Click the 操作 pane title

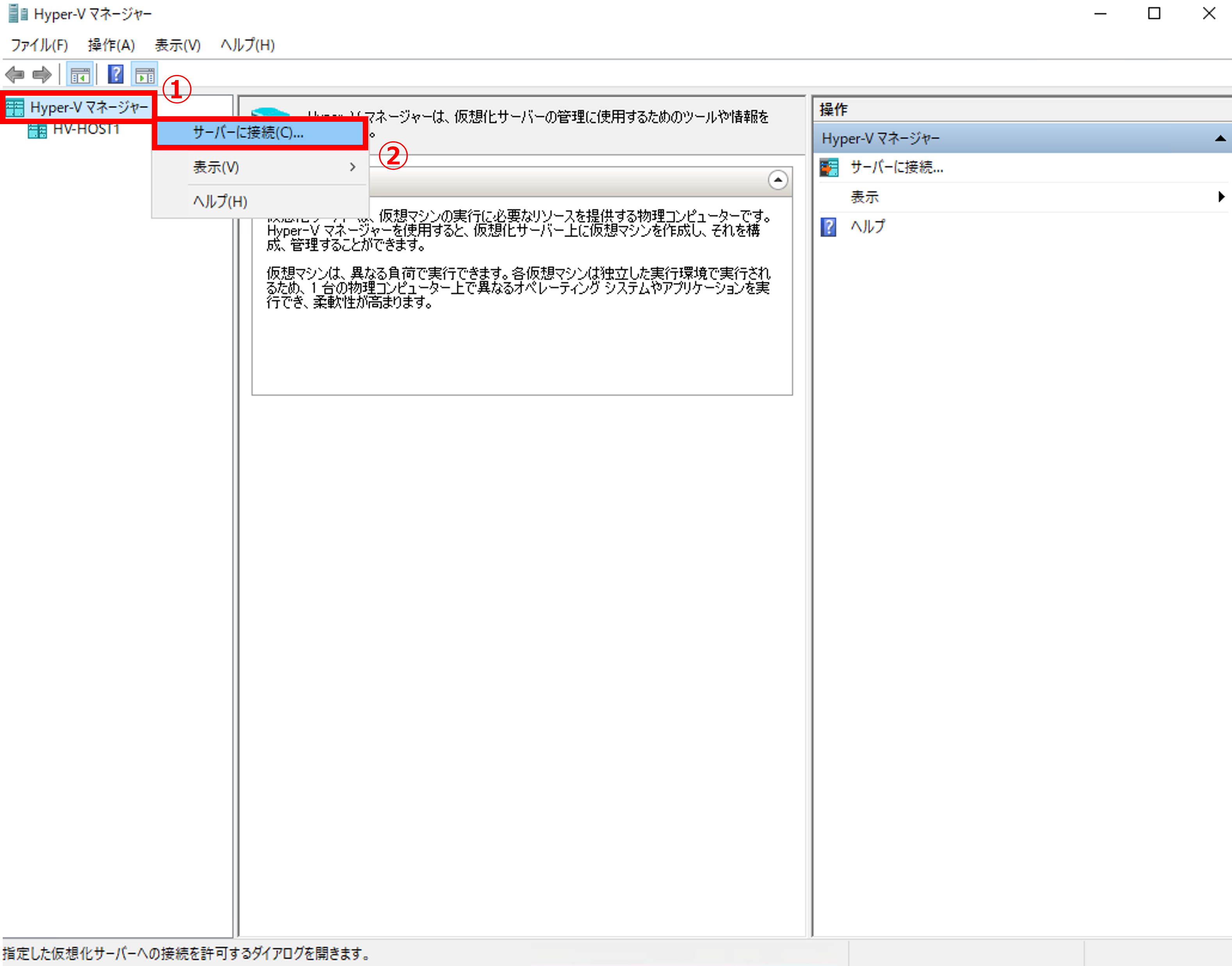click(833, 109)
